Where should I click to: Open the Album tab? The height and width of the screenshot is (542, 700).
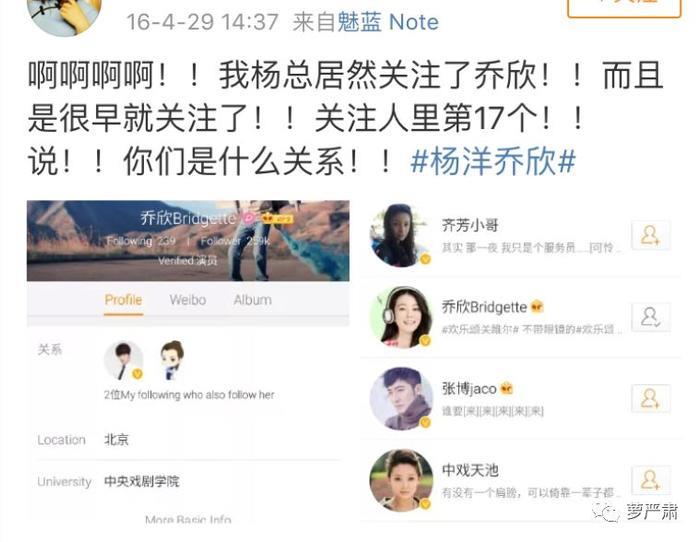[253, 300]
